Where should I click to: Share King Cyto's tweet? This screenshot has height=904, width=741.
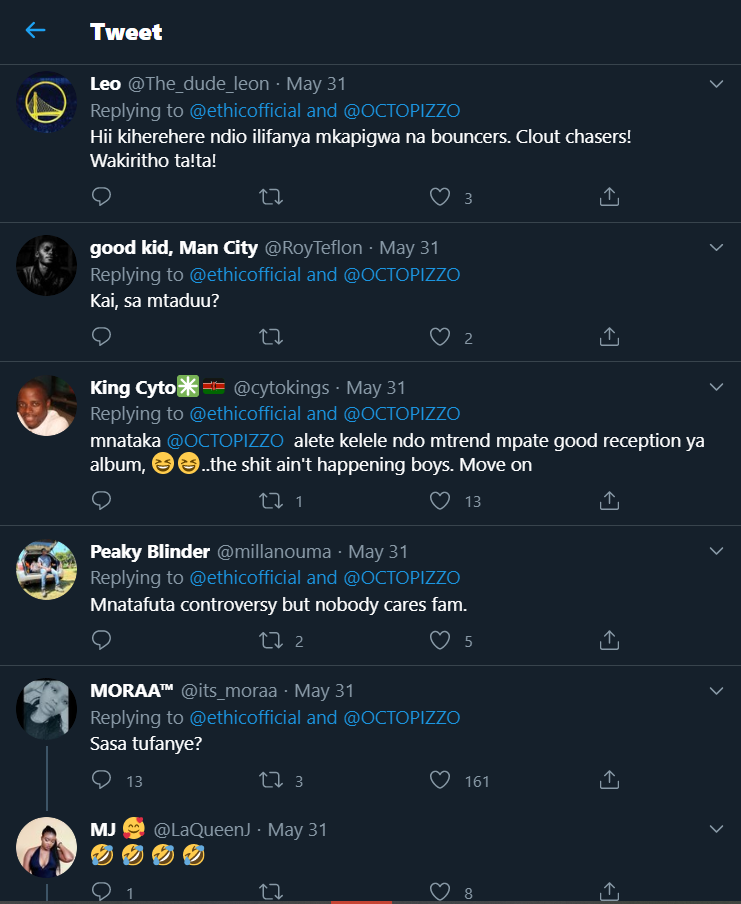click(609, 500)
